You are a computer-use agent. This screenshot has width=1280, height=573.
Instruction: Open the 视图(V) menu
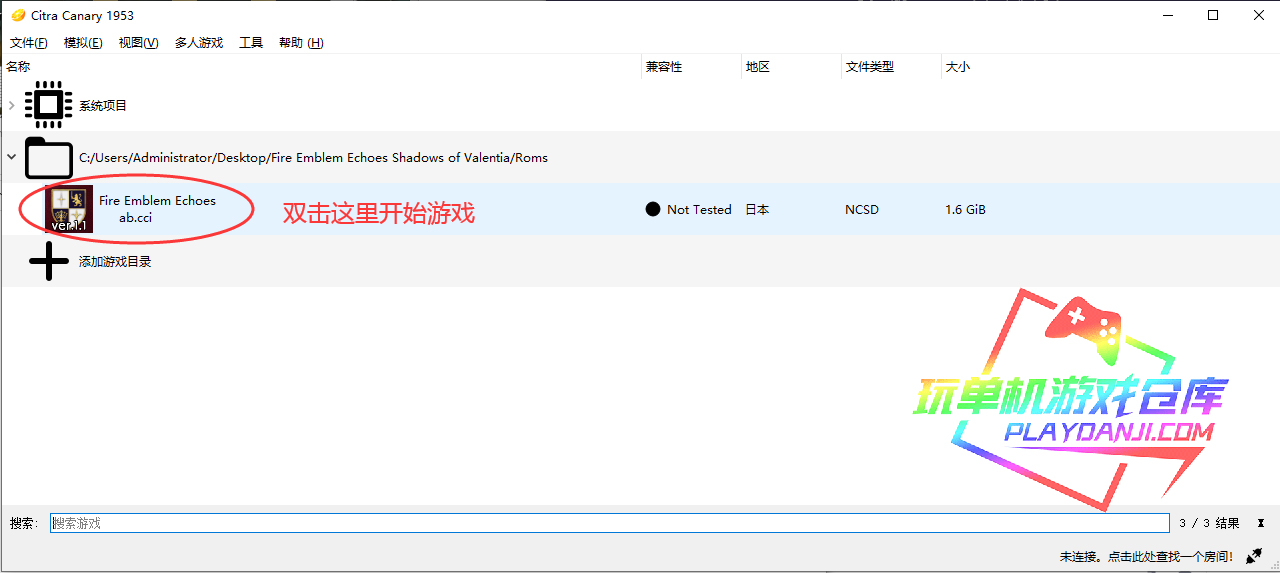tap(138, 43)
